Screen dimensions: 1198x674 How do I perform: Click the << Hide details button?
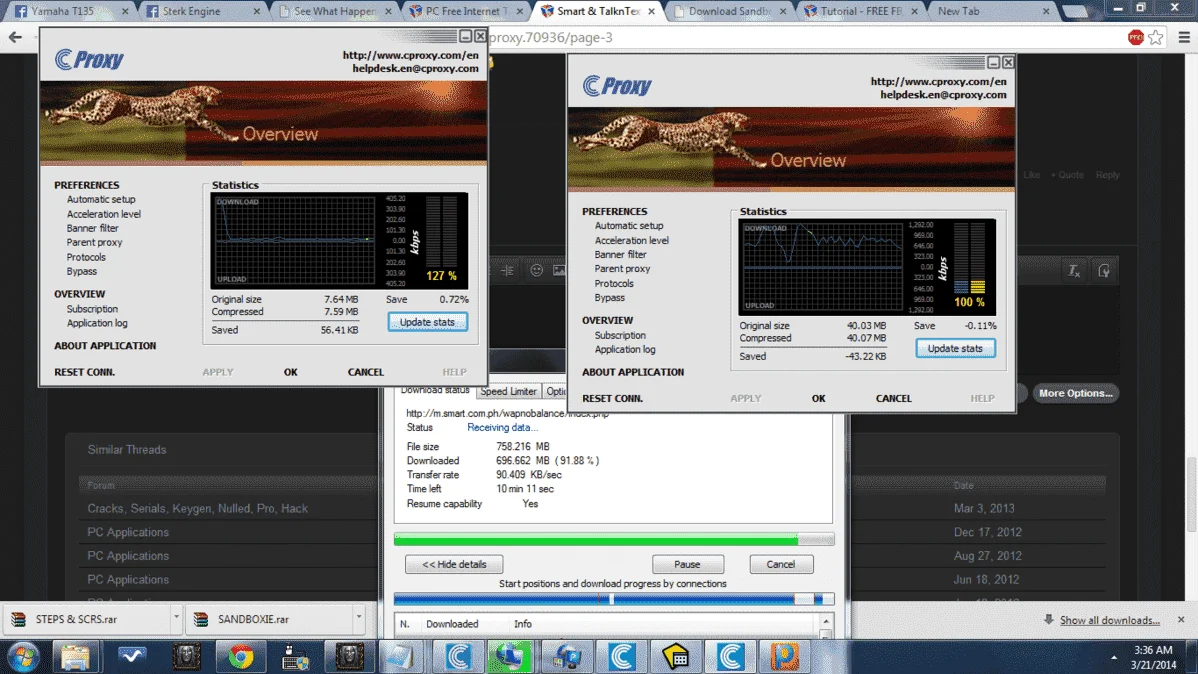(x=454, y=564)
